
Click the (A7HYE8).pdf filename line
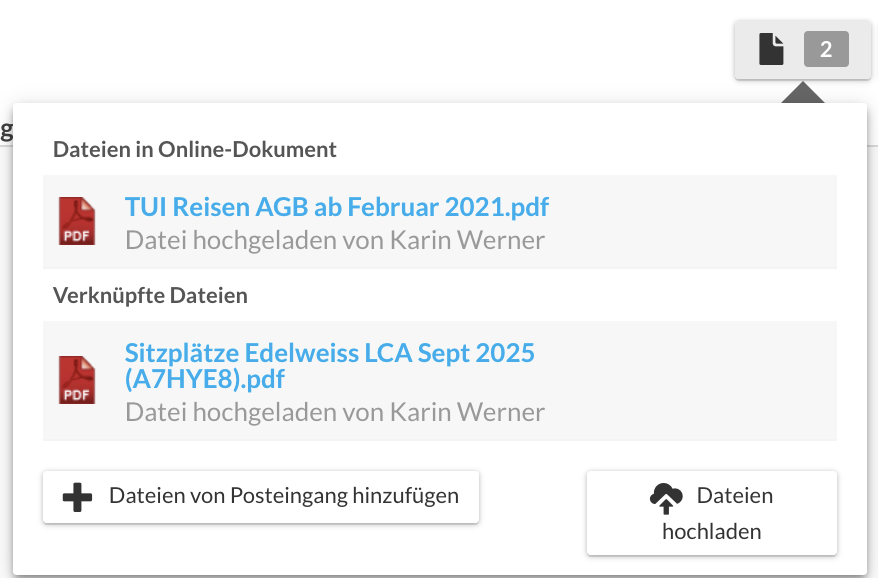click(x=205, y=379)
